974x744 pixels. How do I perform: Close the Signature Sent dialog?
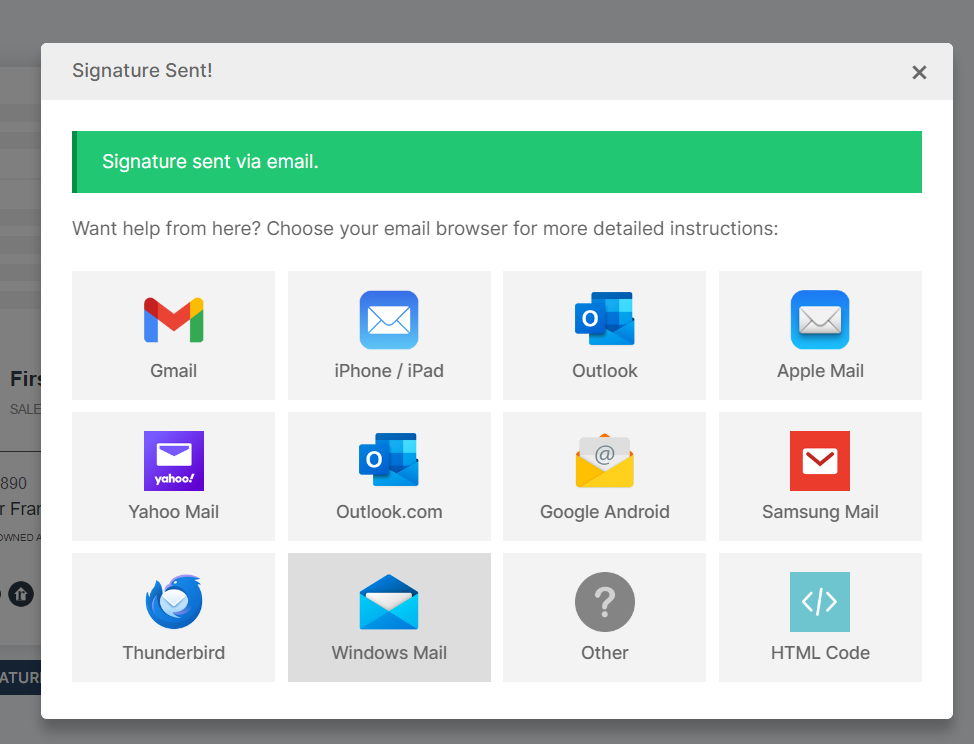point(919,73)
